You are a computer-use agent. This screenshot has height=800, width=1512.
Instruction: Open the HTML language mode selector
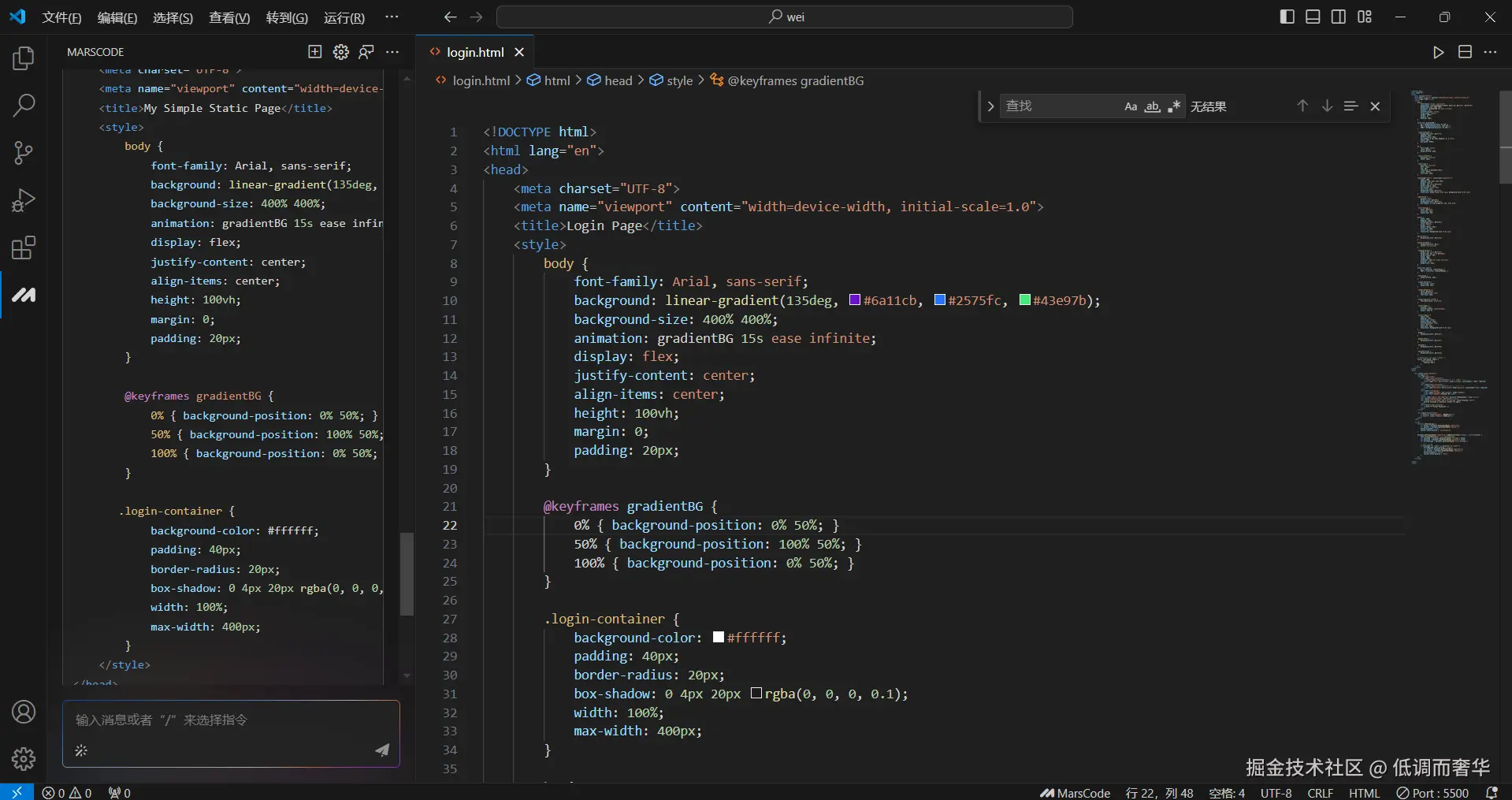(x=1364, y=793)
